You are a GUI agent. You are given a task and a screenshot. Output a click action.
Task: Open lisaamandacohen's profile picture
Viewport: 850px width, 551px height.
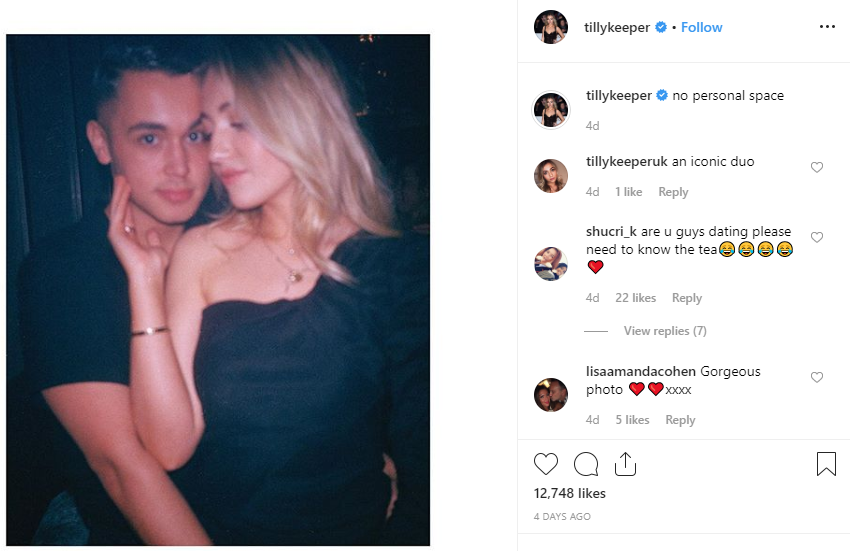(551, 394)
